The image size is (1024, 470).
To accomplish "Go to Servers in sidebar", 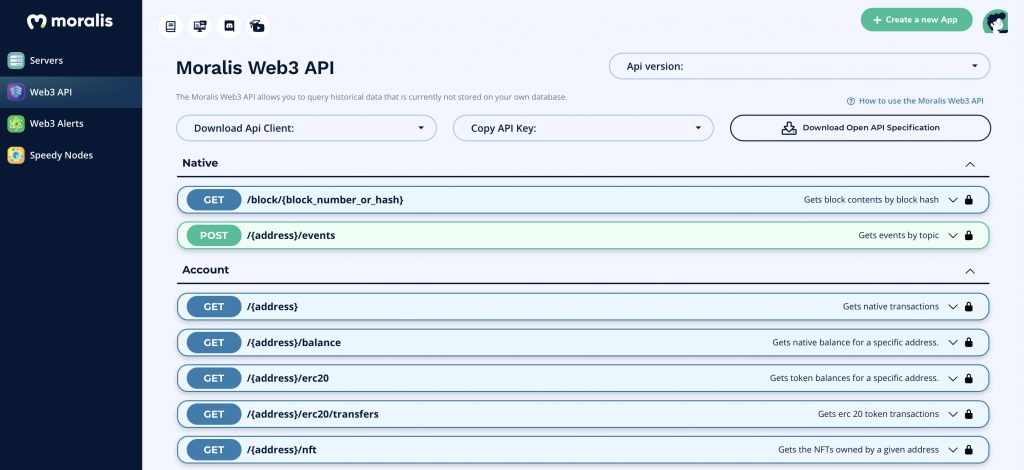I will (x=71, y=61).
